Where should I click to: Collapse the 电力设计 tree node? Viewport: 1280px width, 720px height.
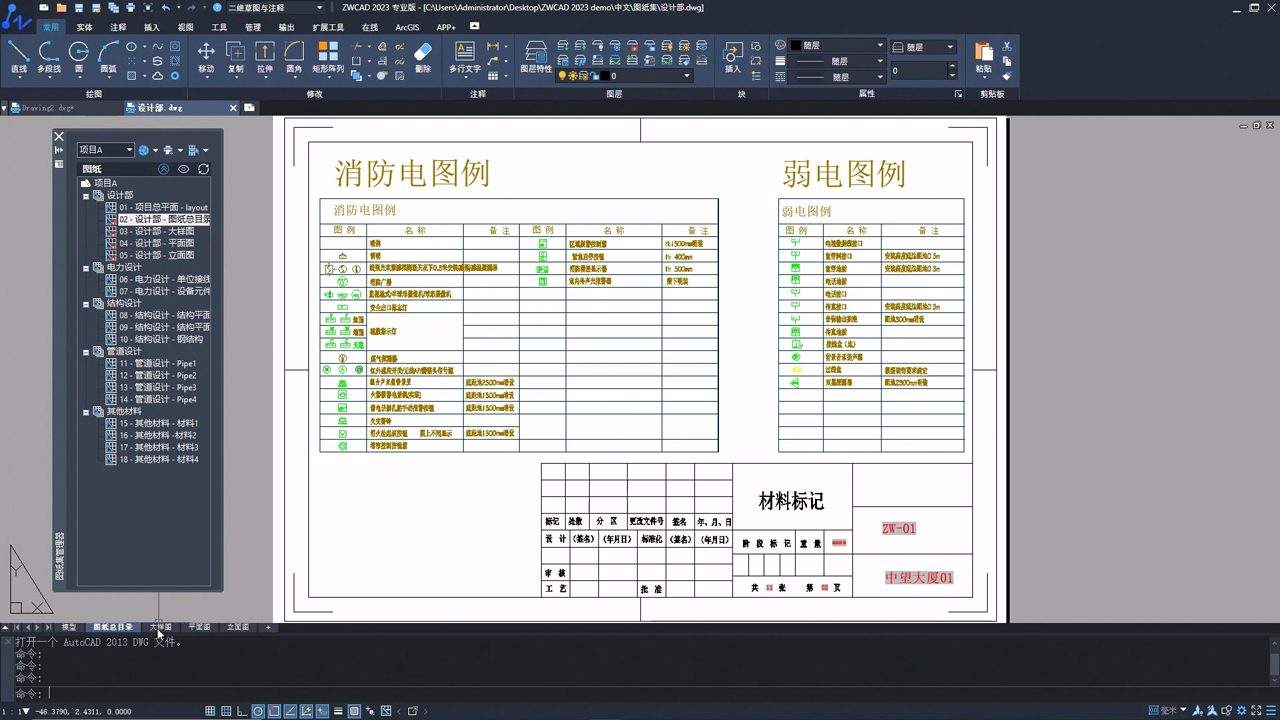tap(86, 268)
